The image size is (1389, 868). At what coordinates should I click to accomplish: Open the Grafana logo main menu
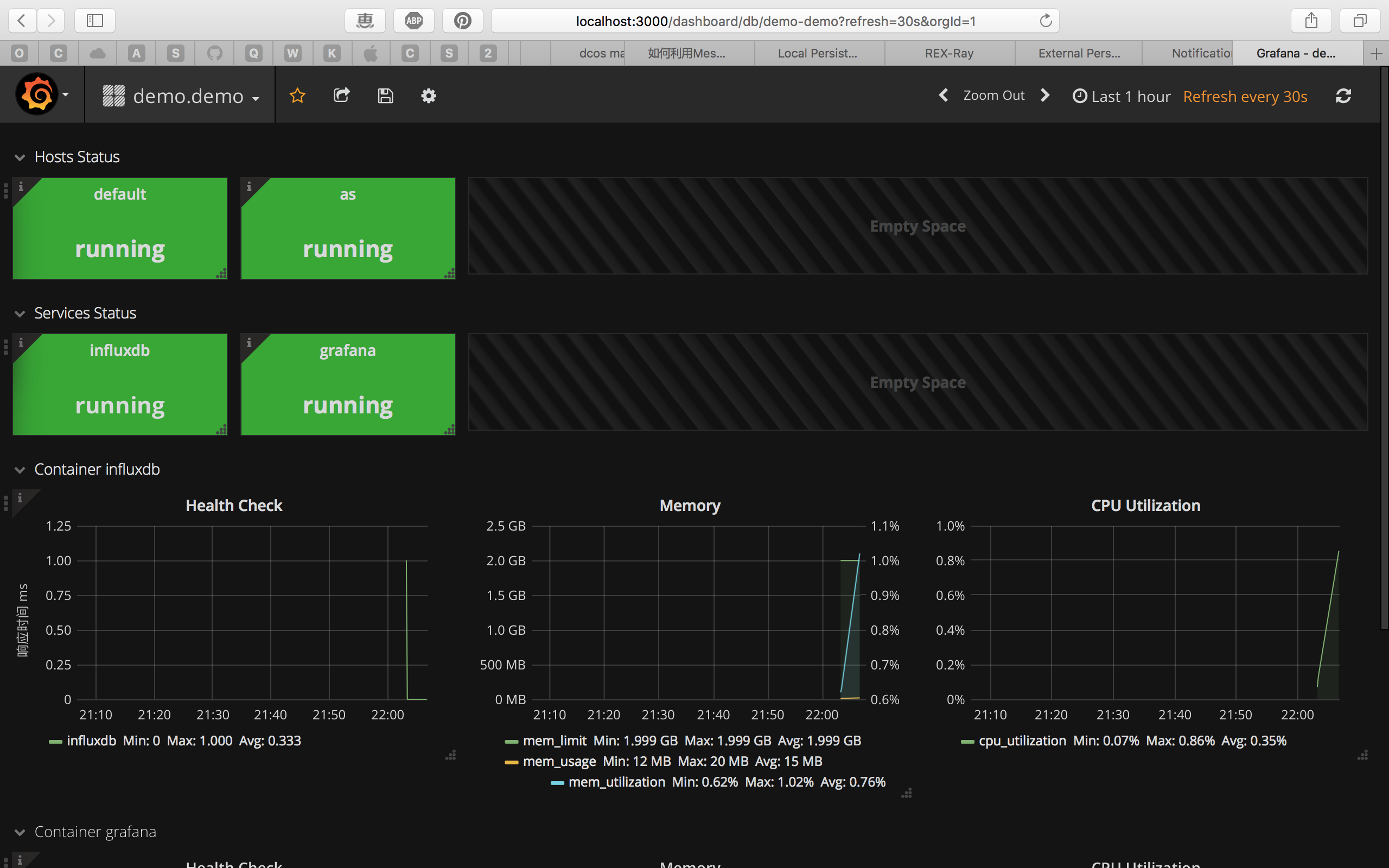(x=42, y=95)
